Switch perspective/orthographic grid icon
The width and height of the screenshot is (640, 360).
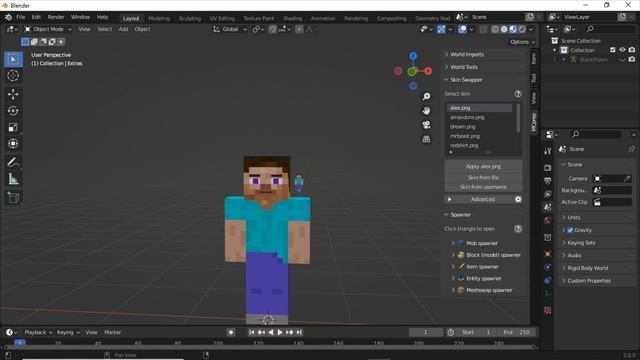coord(426,139)
